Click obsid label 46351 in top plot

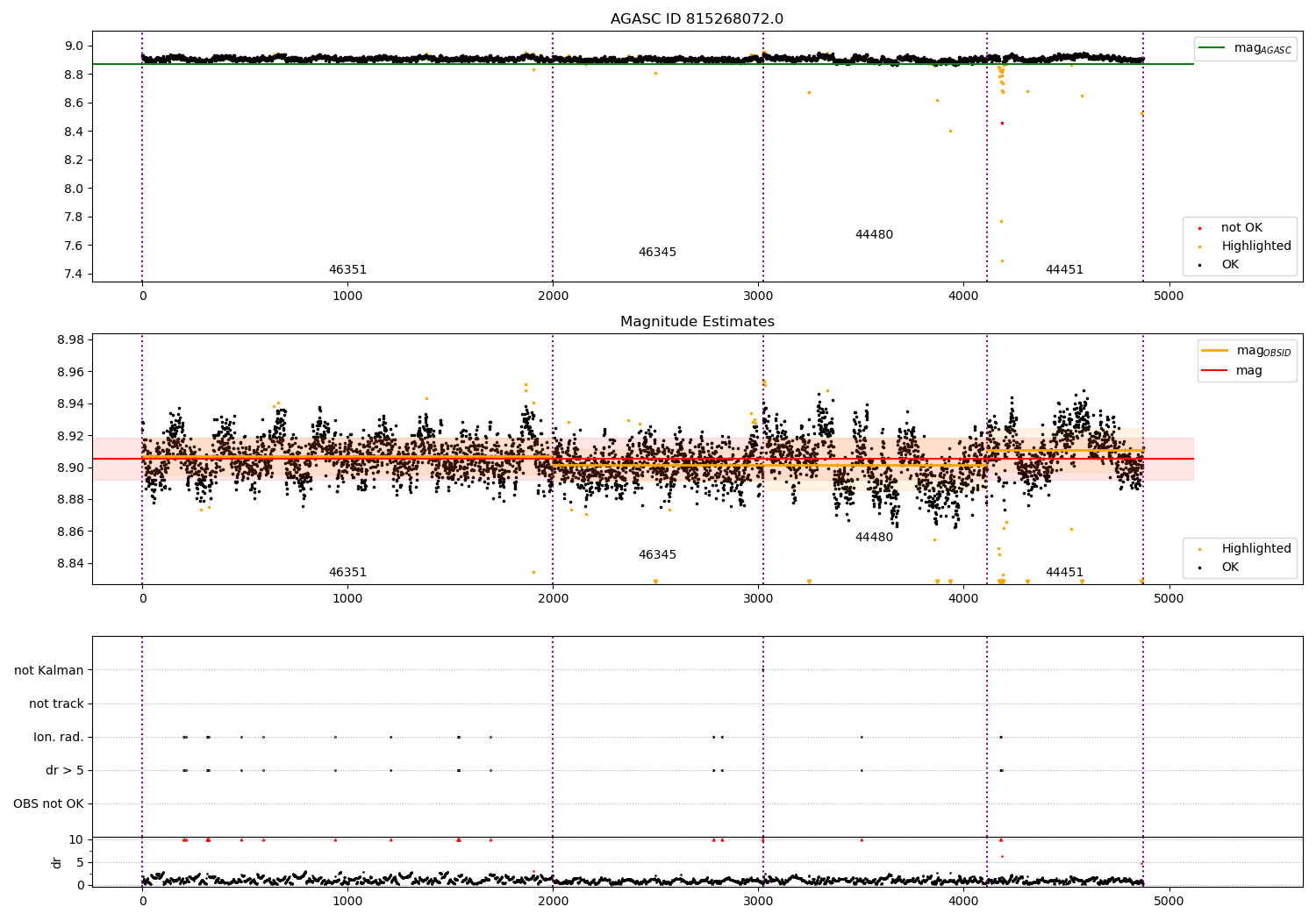pyautogui.click(x=347, y=270)
